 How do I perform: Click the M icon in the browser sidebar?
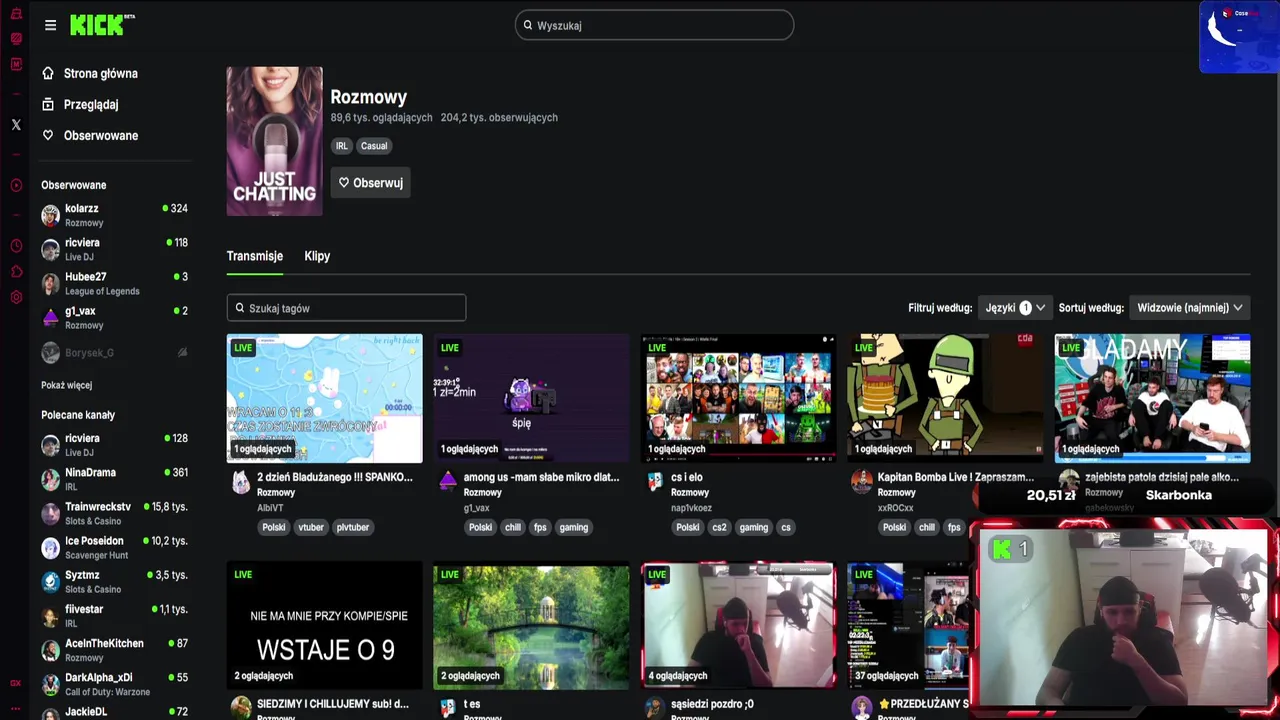pos(16,64)
